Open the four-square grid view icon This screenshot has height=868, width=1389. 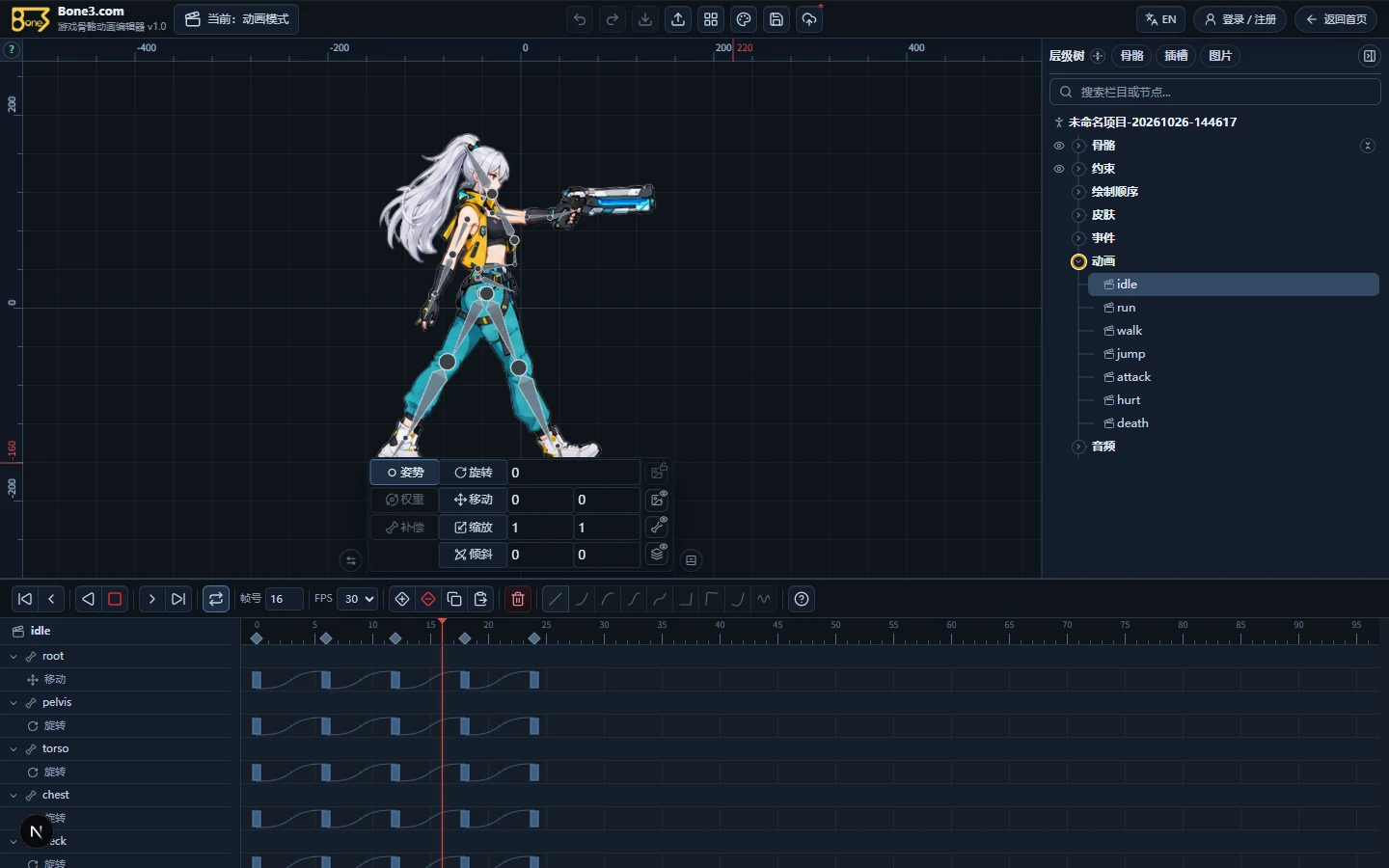pyautogui.click(x=711, y=19)
